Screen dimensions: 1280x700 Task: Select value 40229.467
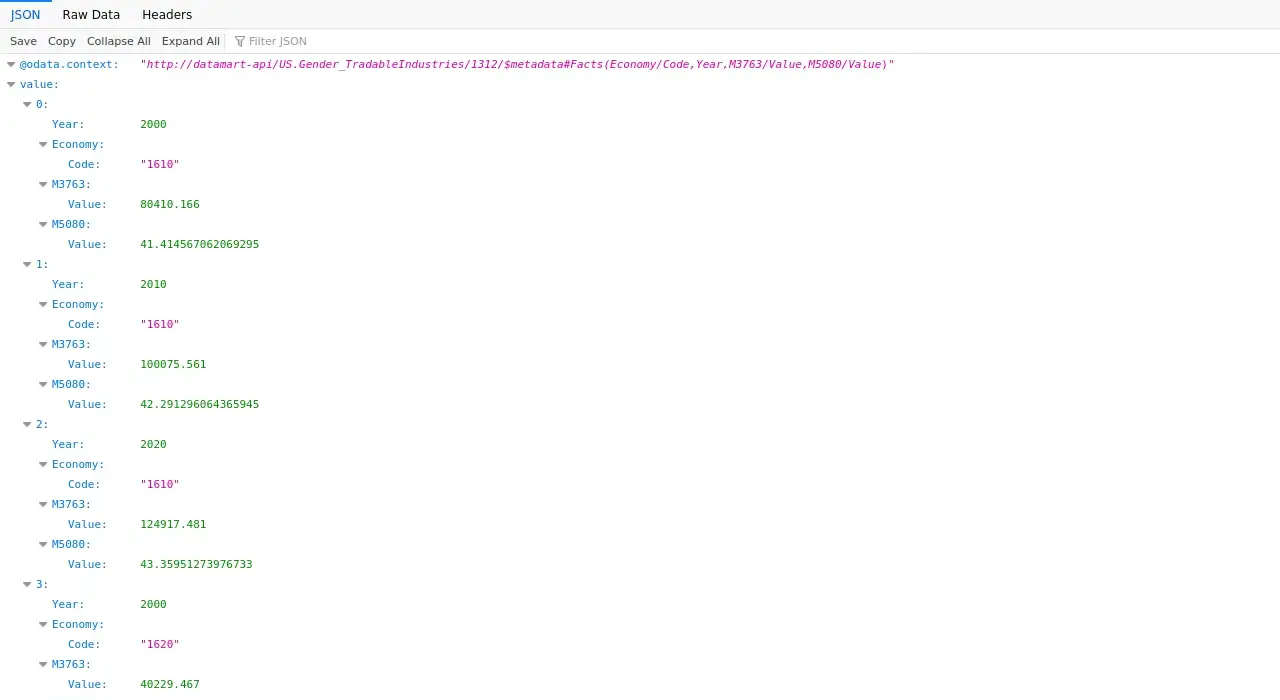pos(170,684)
